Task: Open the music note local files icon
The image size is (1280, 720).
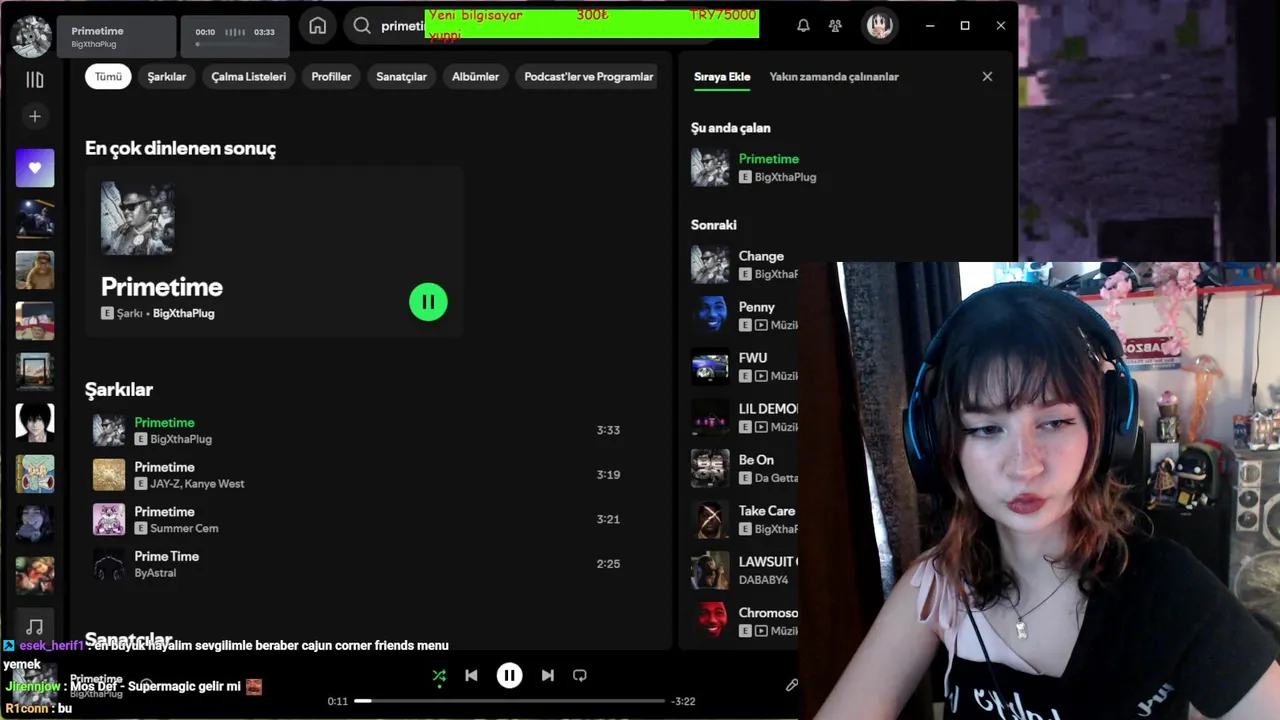Action: [x=35, y=627]
